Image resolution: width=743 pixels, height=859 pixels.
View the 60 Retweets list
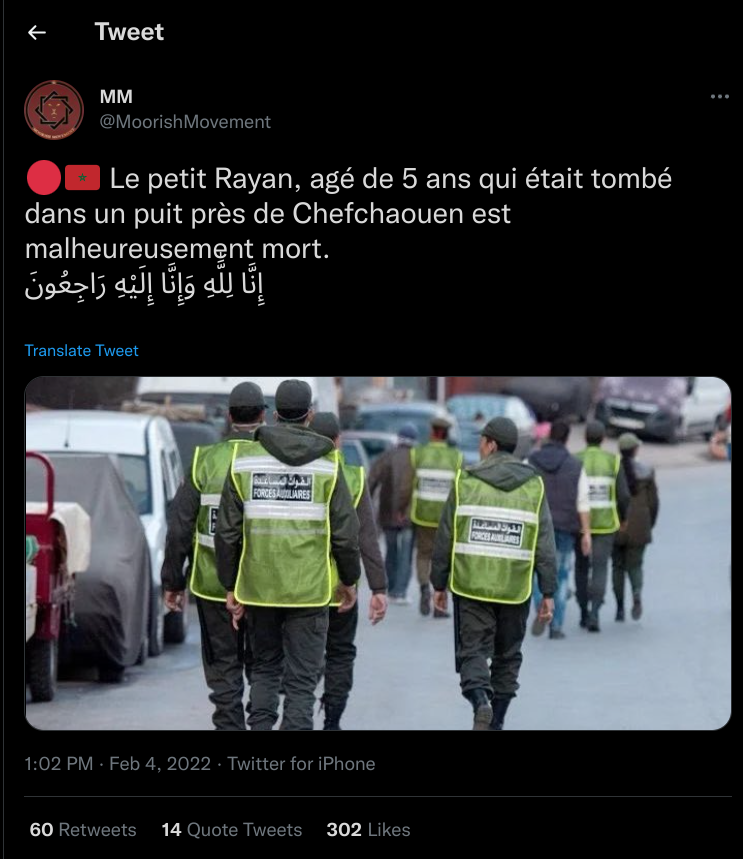coord(83,829)
